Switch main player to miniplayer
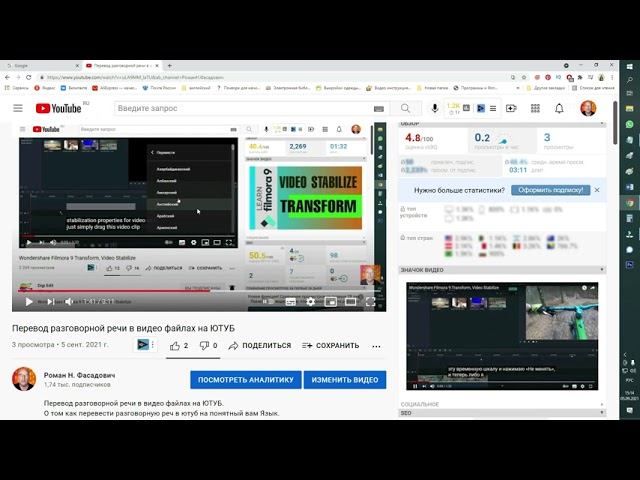This screenshot has width=640, height=480. coord(330,302)
